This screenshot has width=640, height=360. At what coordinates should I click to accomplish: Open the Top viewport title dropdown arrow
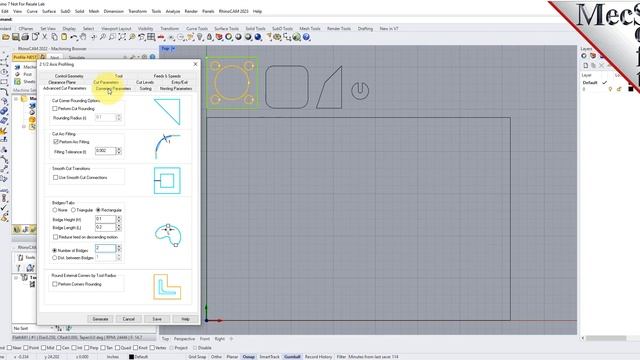[x=173, y=49]
